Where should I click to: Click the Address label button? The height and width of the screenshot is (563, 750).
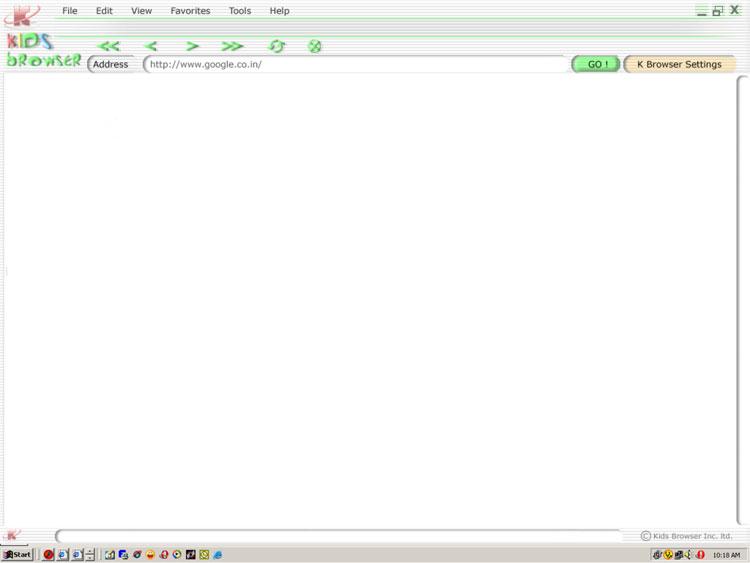click(111, 64)
